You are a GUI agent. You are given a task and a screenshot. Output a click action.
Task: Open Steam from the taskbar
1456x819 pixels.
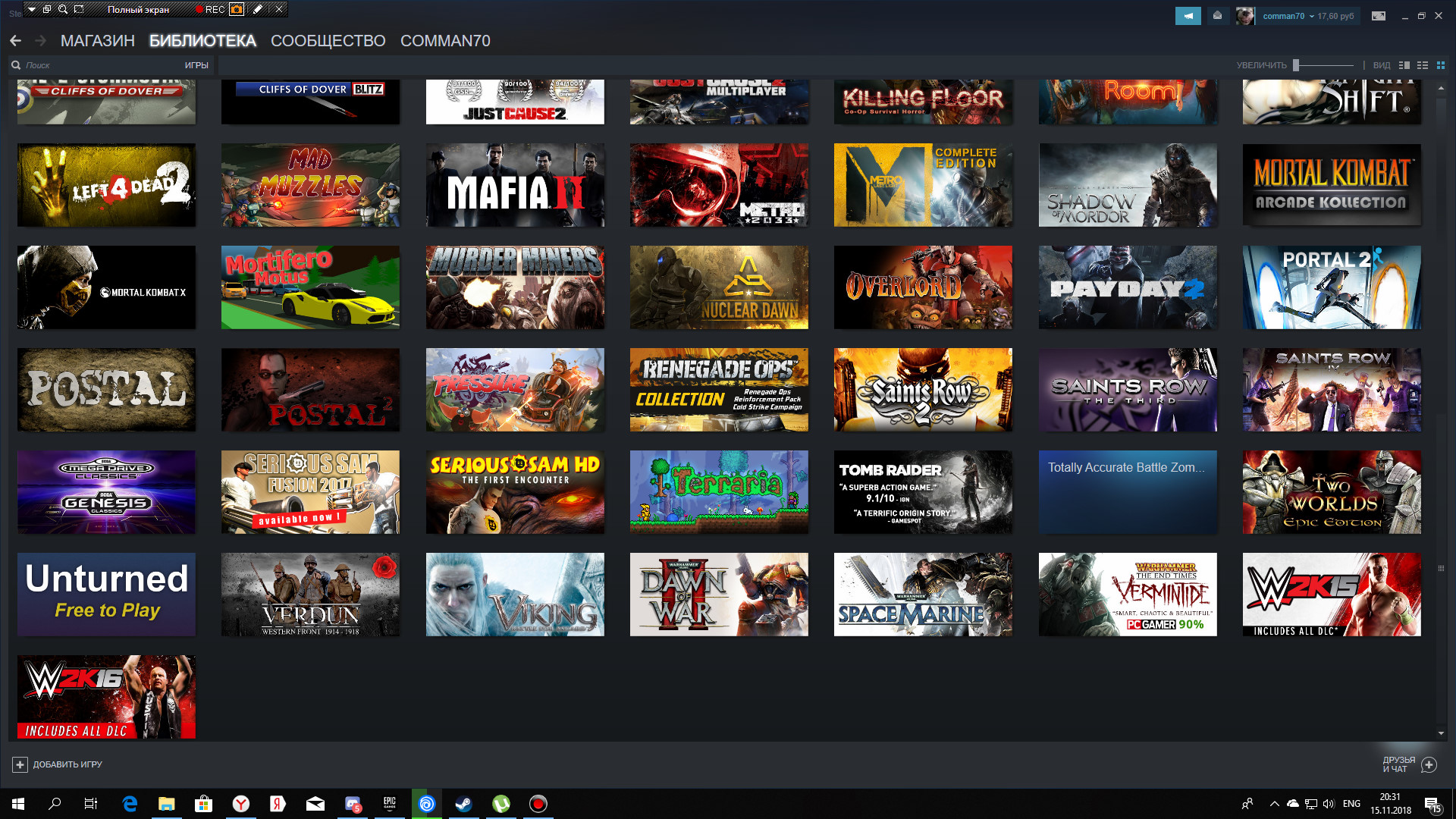pos(463,804)
